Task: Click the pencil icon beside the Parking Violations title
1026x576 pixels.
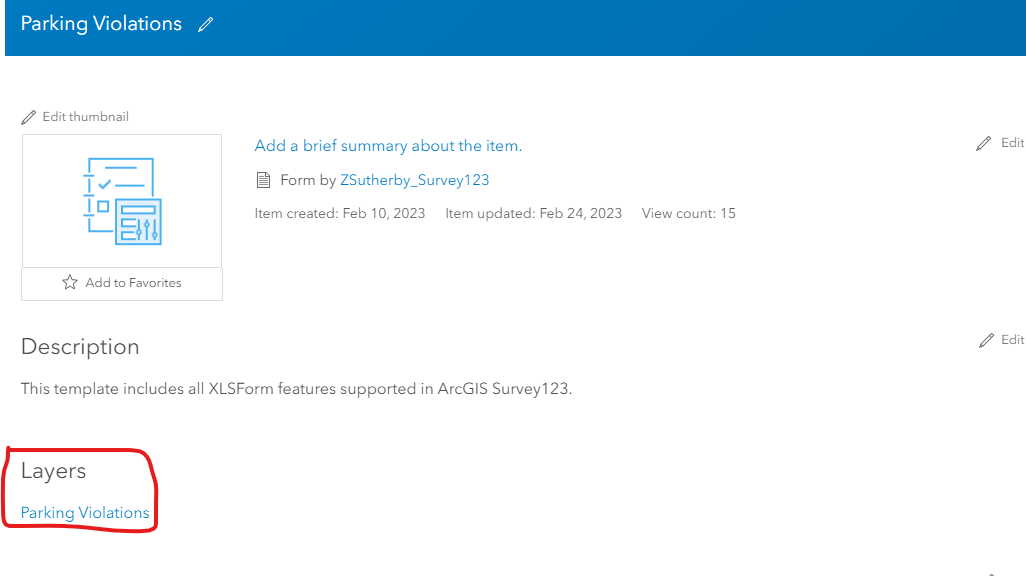Action: coord(205,23)
